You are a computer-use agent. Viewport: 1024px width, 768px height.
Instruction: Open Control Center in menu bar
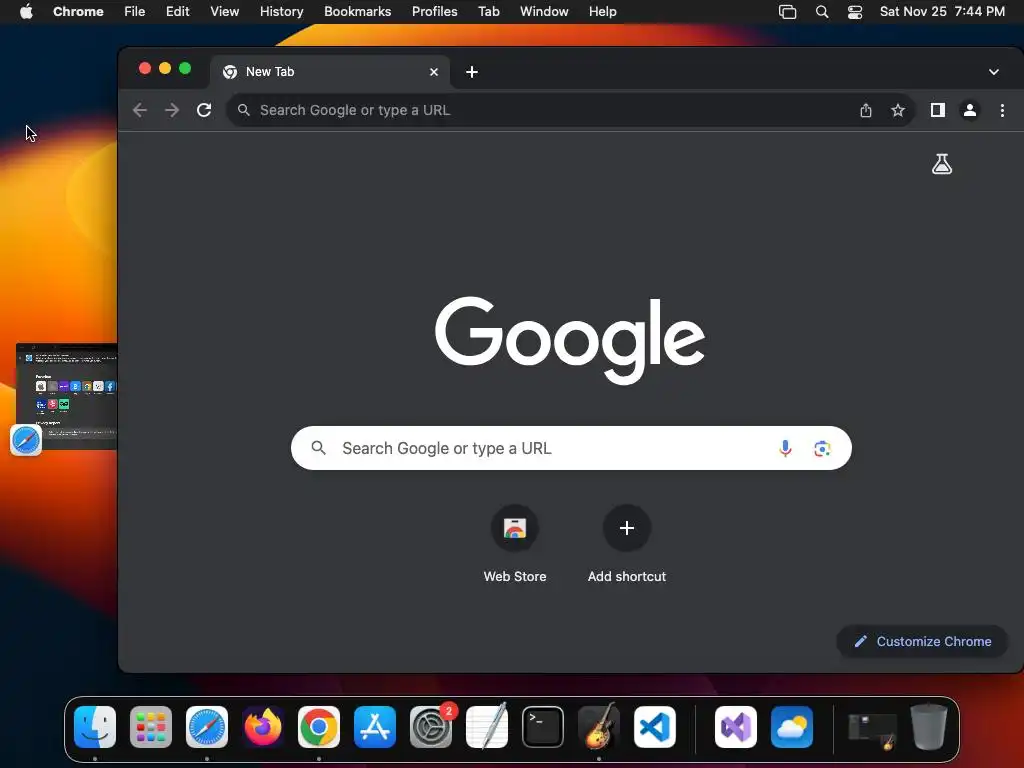855,12
